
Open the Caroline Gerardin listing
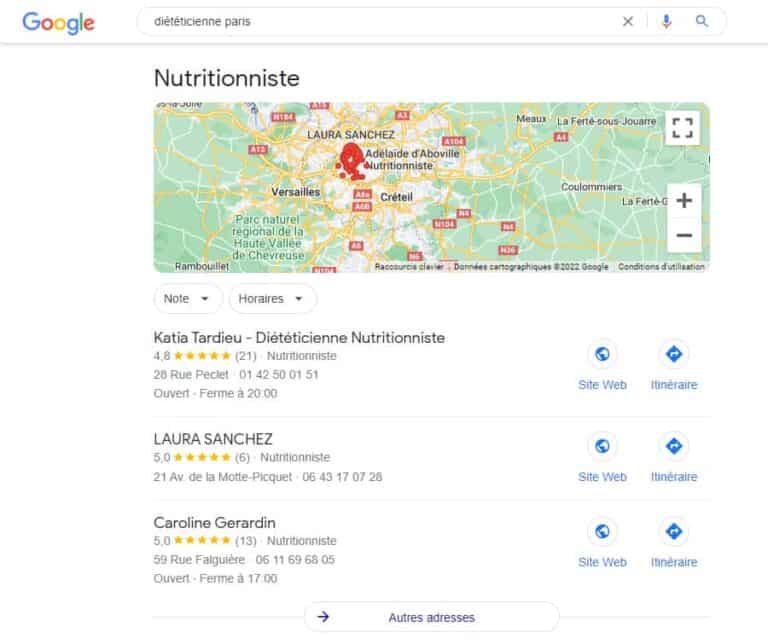tap(215, 523)
